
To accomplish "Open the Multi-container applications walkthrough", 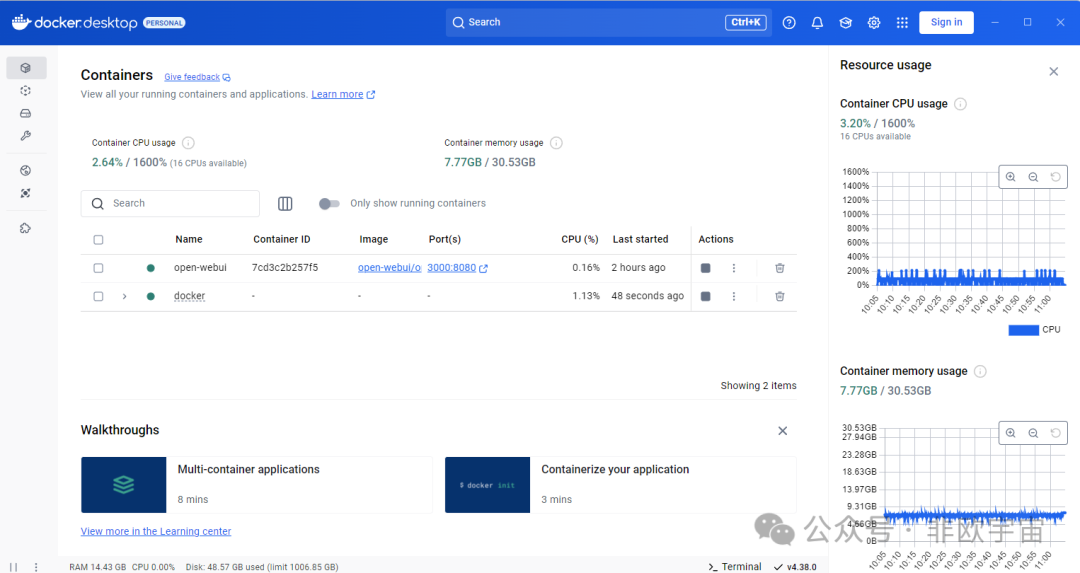I will pyautogui.click(x=256, y=485).
